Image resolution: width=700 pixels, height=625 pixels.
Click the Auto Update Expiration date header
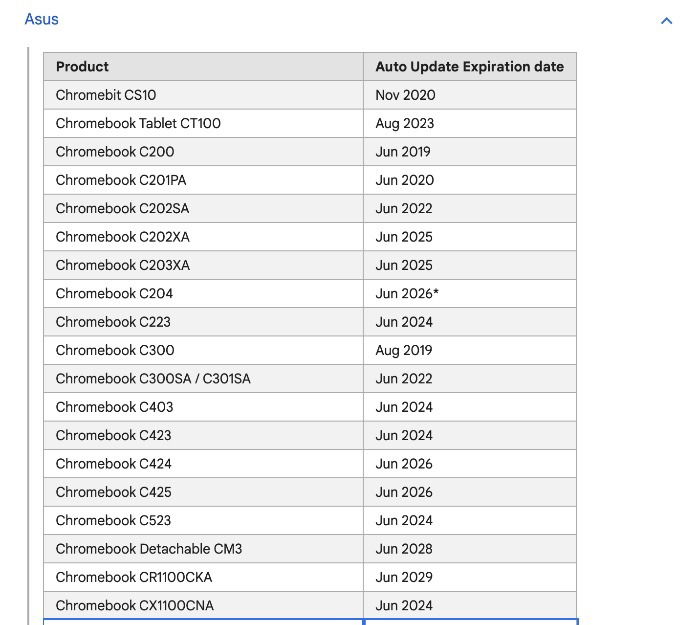(469, 67)
